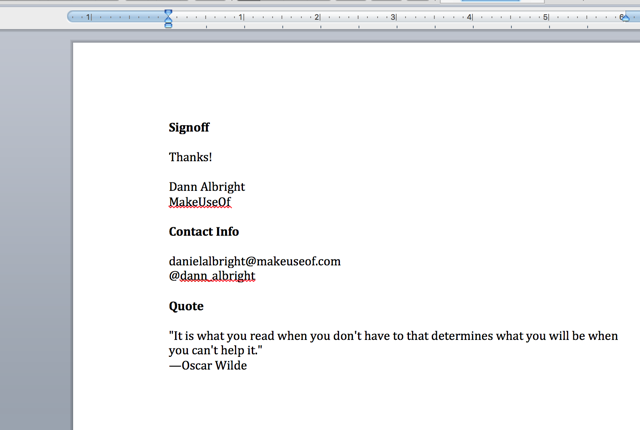Click the 'Dann Albright' name line
This screenshot has width=640, height=430.
(207, 187)
